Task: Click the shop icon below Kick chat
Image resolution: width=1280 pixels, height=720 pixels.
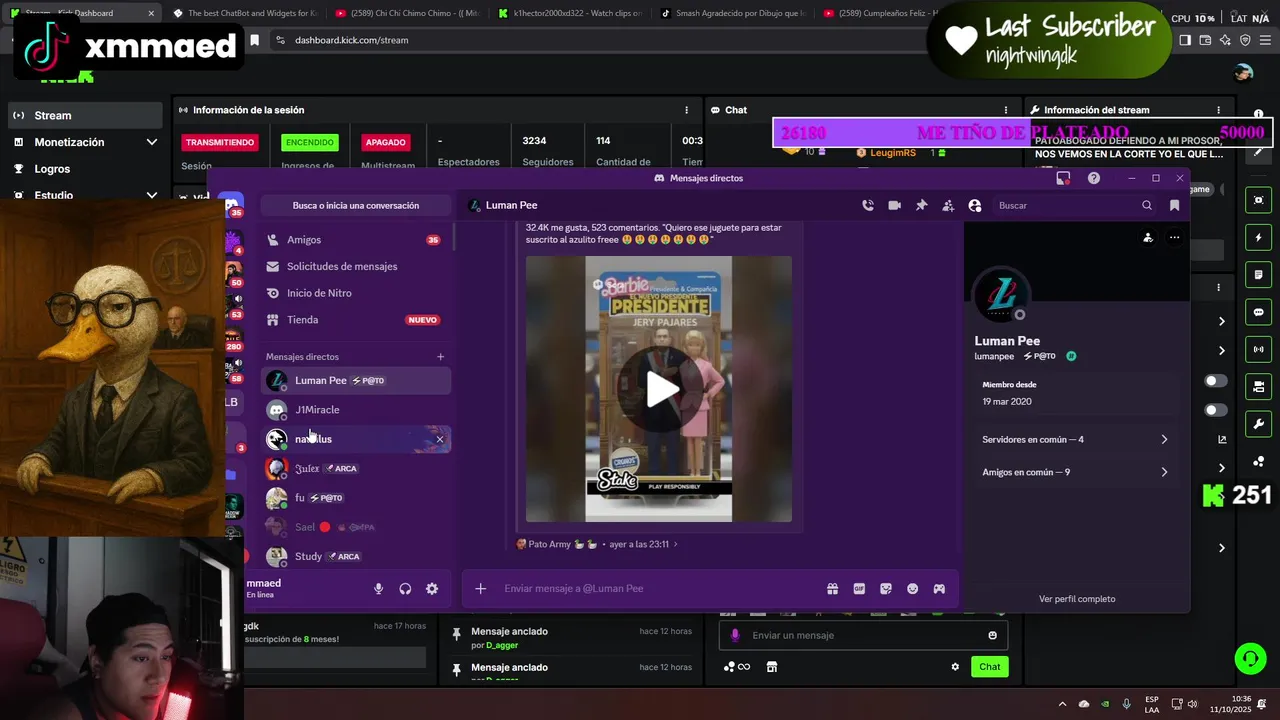Action: pos(771,667)
